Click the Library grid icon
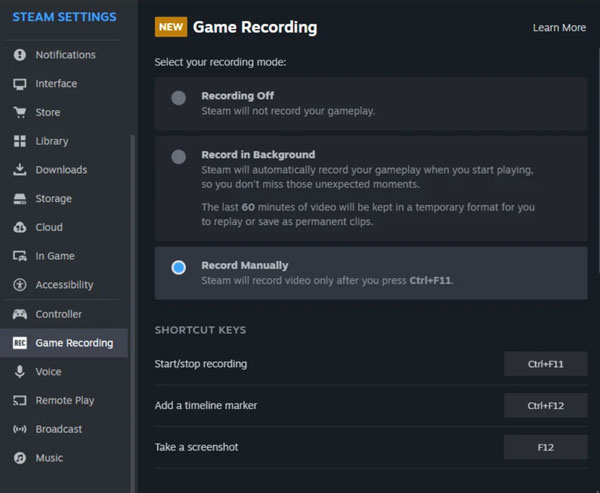This screenshot has width=600, height=493. (x=20, y=141)
